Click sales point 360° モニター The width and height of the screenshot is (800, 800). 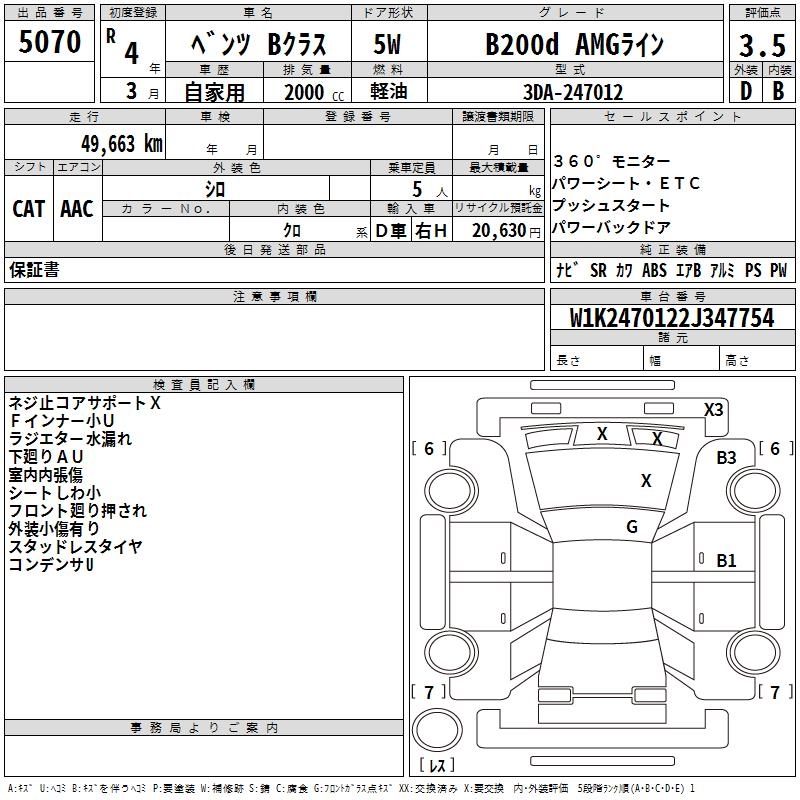pyautogui.click(x=612, y=161)
